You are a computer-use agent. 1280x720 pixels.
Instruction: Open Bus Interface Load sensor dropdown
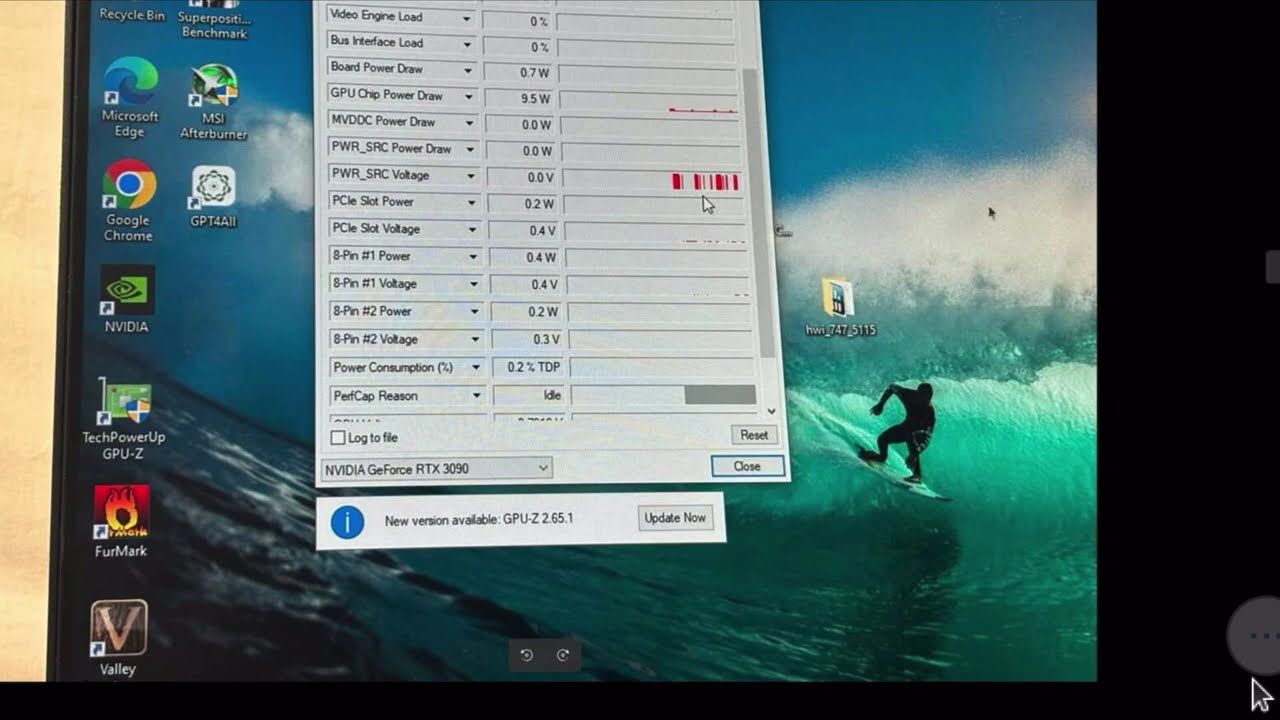467,44
